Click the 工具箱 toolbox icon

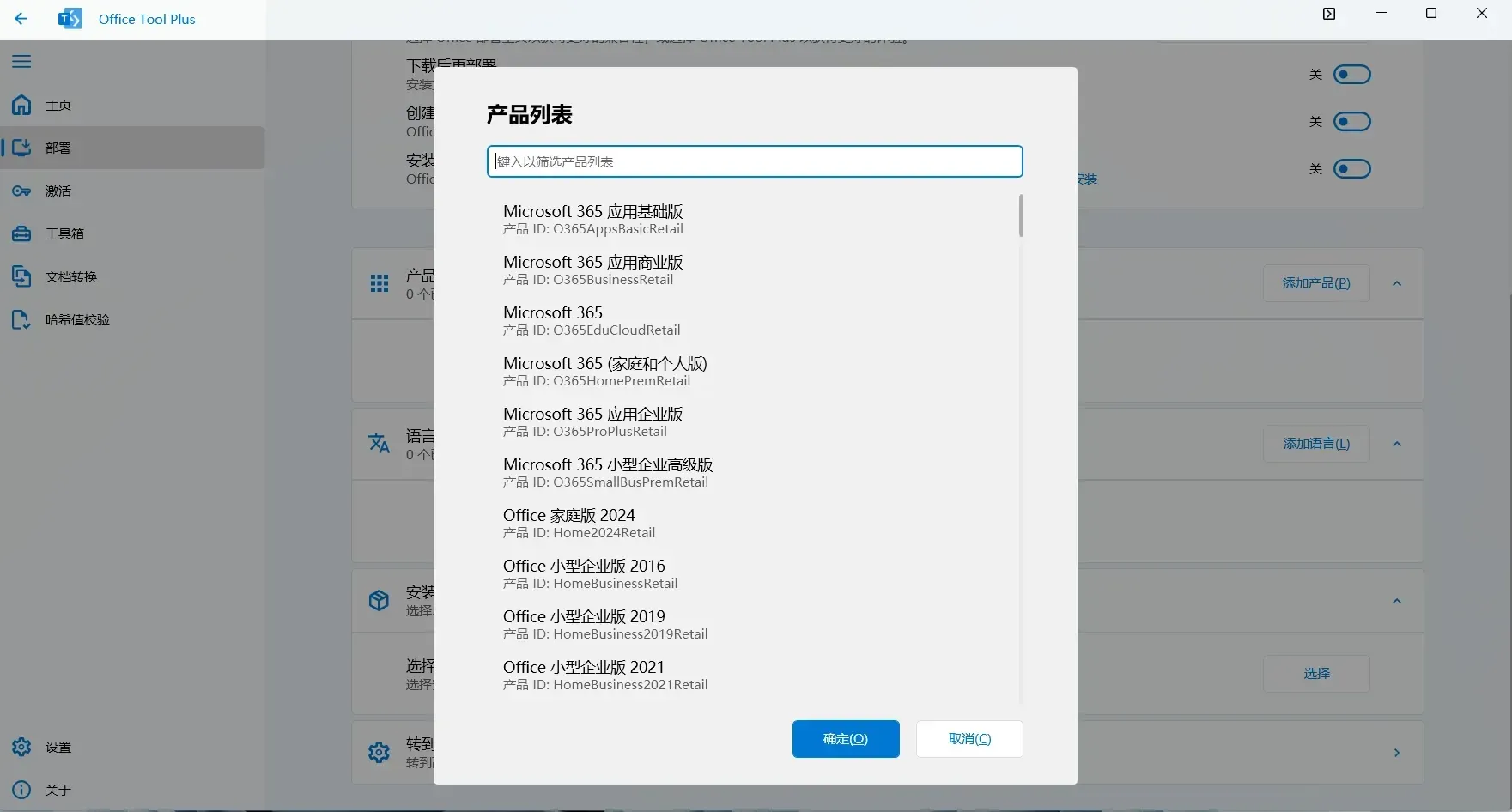pyautogui.click(x=21, y=233)
